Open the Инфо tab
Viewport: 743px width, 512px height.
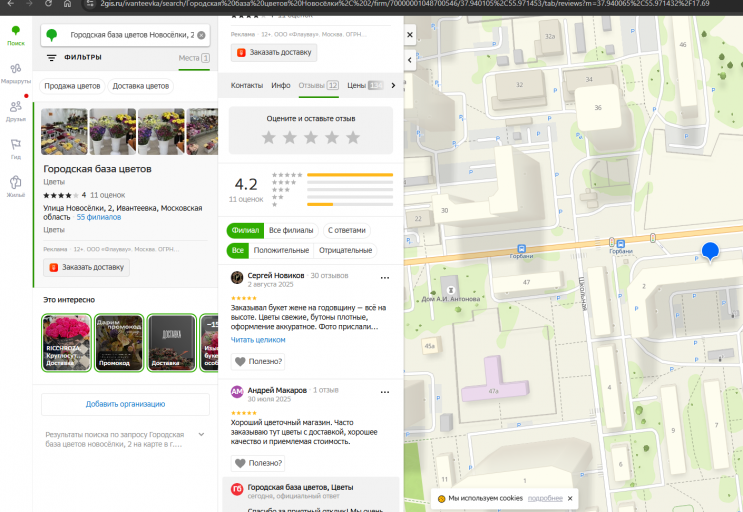(x=281, y=86)
